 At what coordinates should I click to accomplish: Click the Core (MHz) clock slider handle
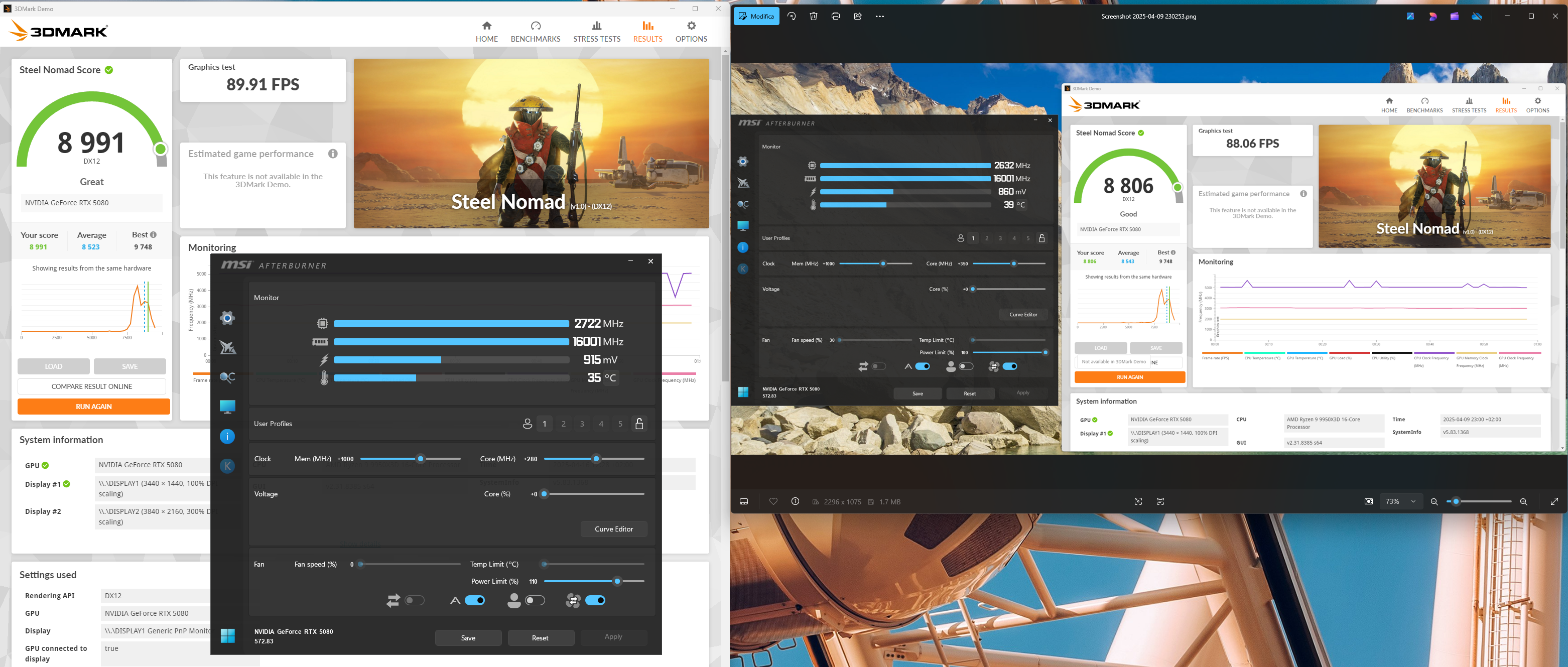(596, 459)
